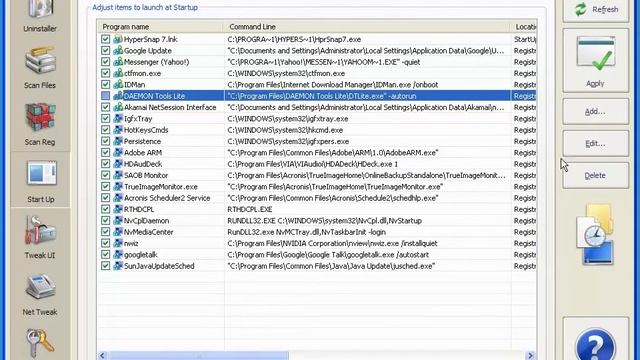Open the Tweak UI tool
The image size is (640, 360).
(40, 237)
